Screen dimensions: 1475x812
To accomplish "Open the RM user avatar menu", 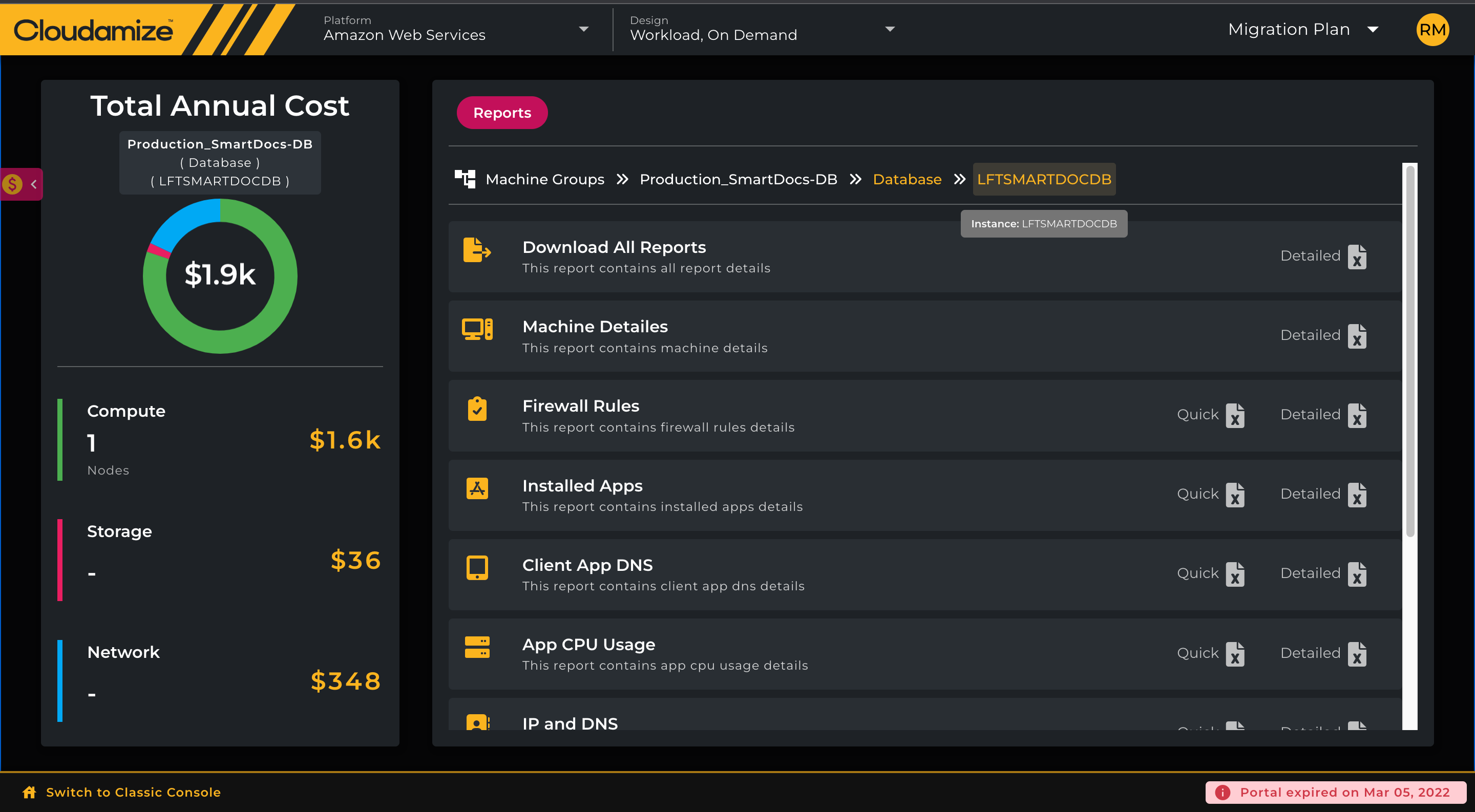I will 1432,29.
